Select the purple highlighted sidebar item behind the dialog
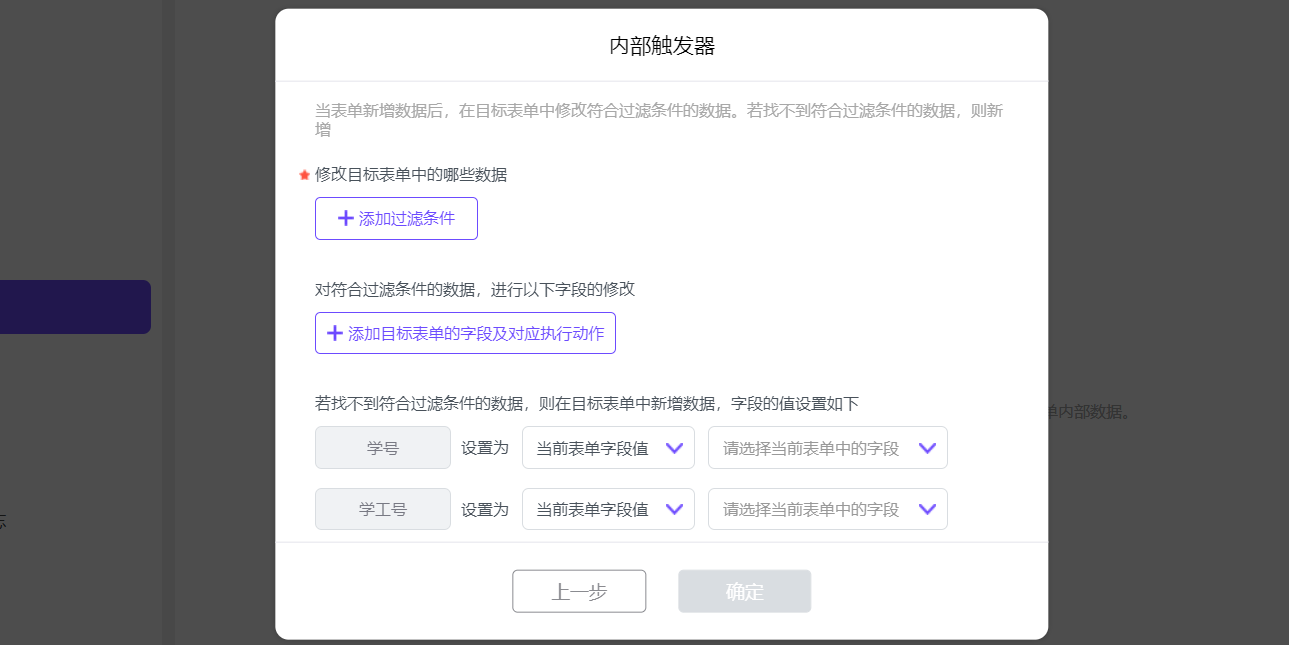Image resolution: width=1289 pixels, height=645 pixels. (75, 307)
